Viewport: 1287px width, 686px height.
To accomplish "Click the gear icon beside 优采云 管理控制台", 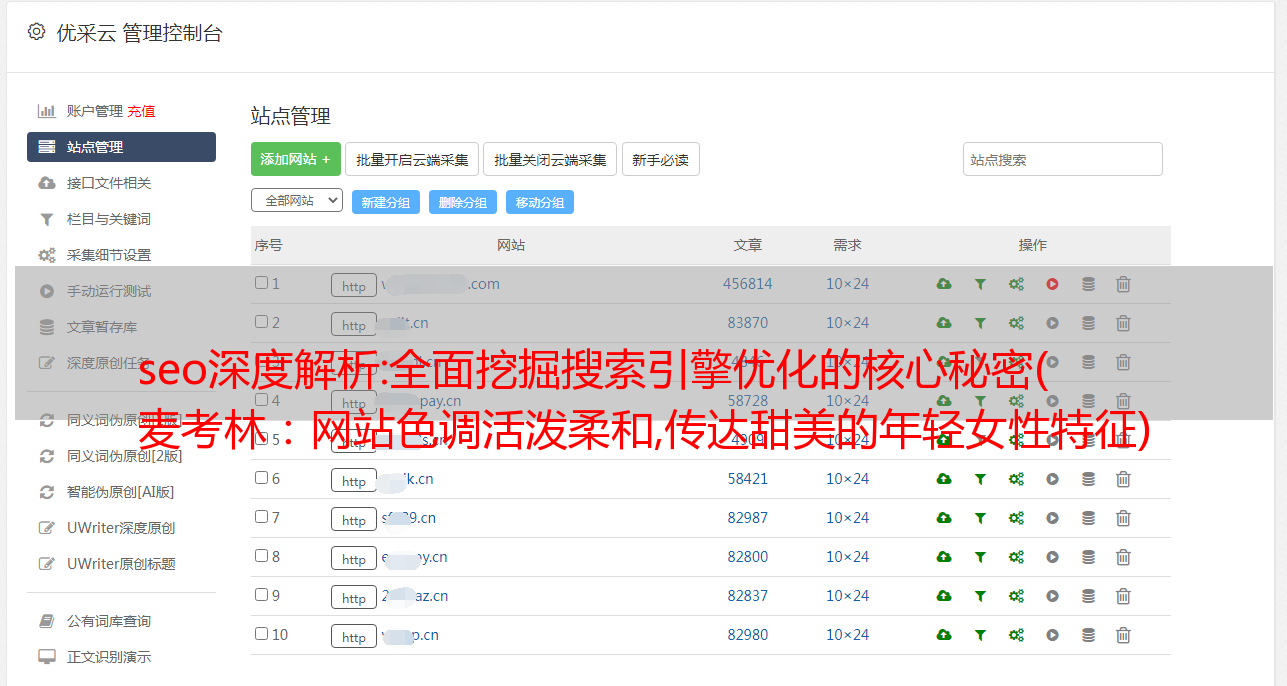I will 36,32.
